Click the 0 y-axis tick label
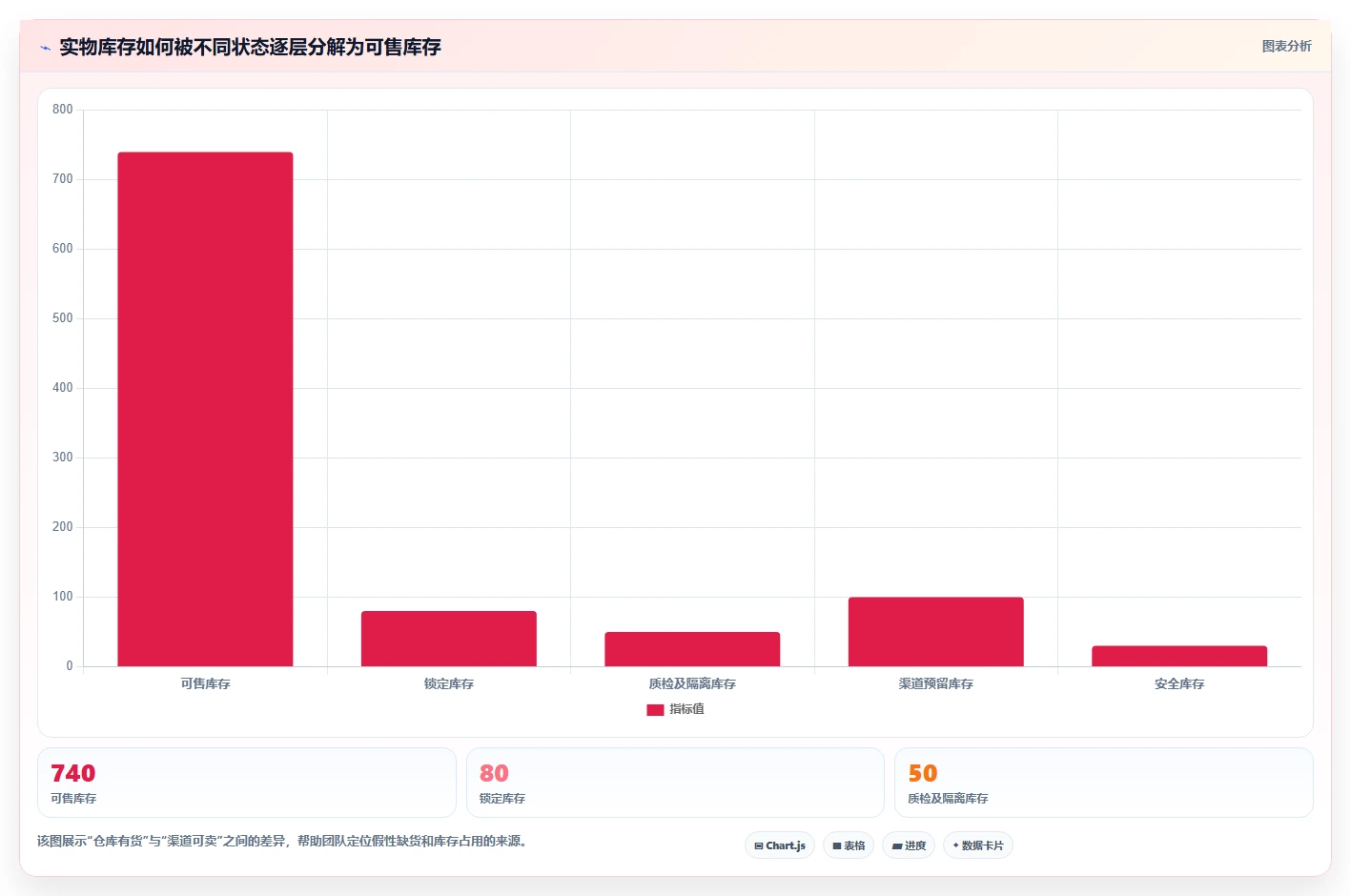The width and height of the screenshot is (1351, 896). pos(70,666)
